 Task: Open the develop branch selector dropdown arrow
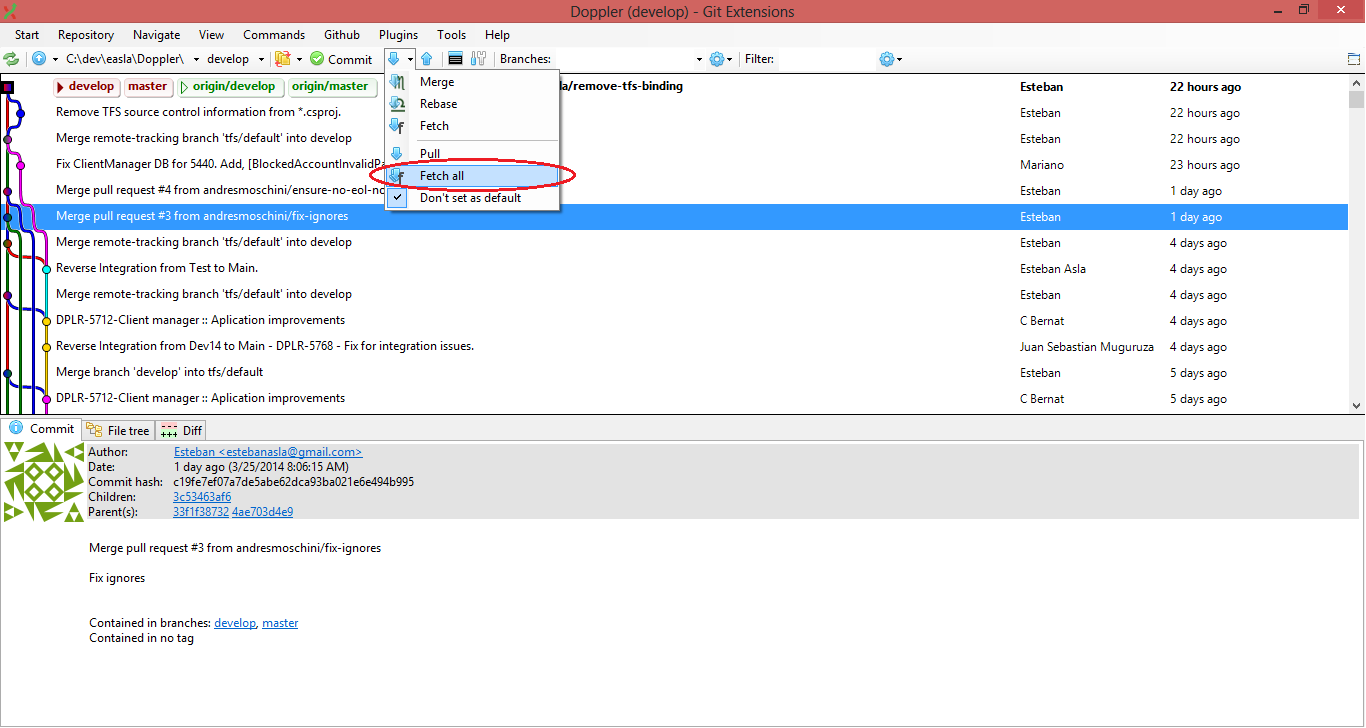pyautogui.click(x=262, y=59)
